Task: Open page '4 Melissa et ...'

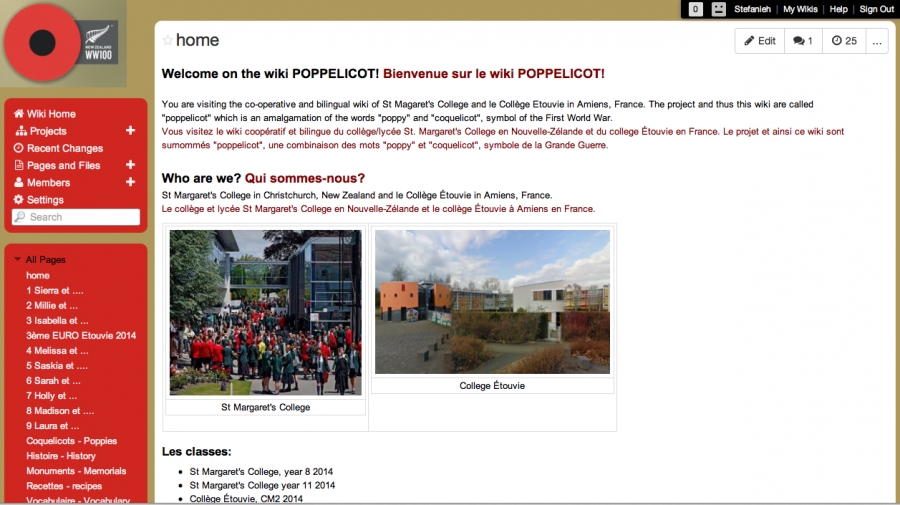Action: click(57, 350)
